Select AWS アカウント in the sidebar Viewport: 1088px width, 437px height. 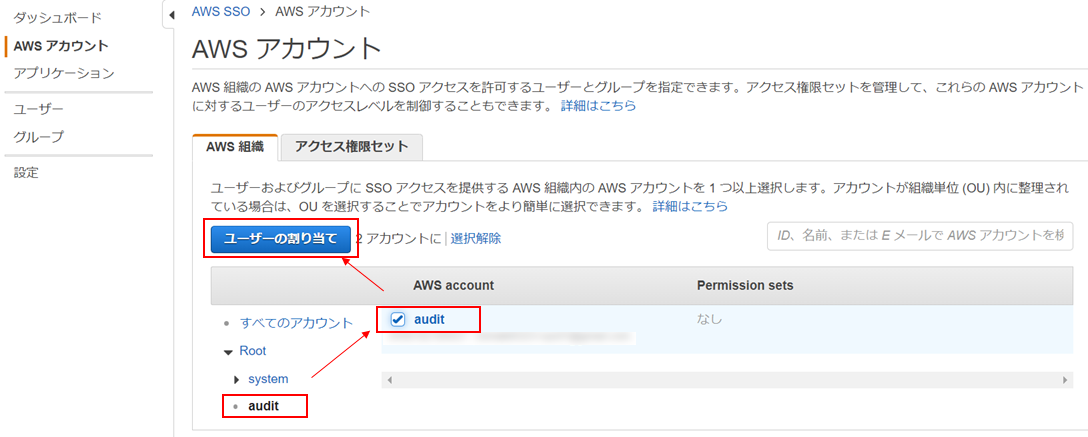coord(61,46)
